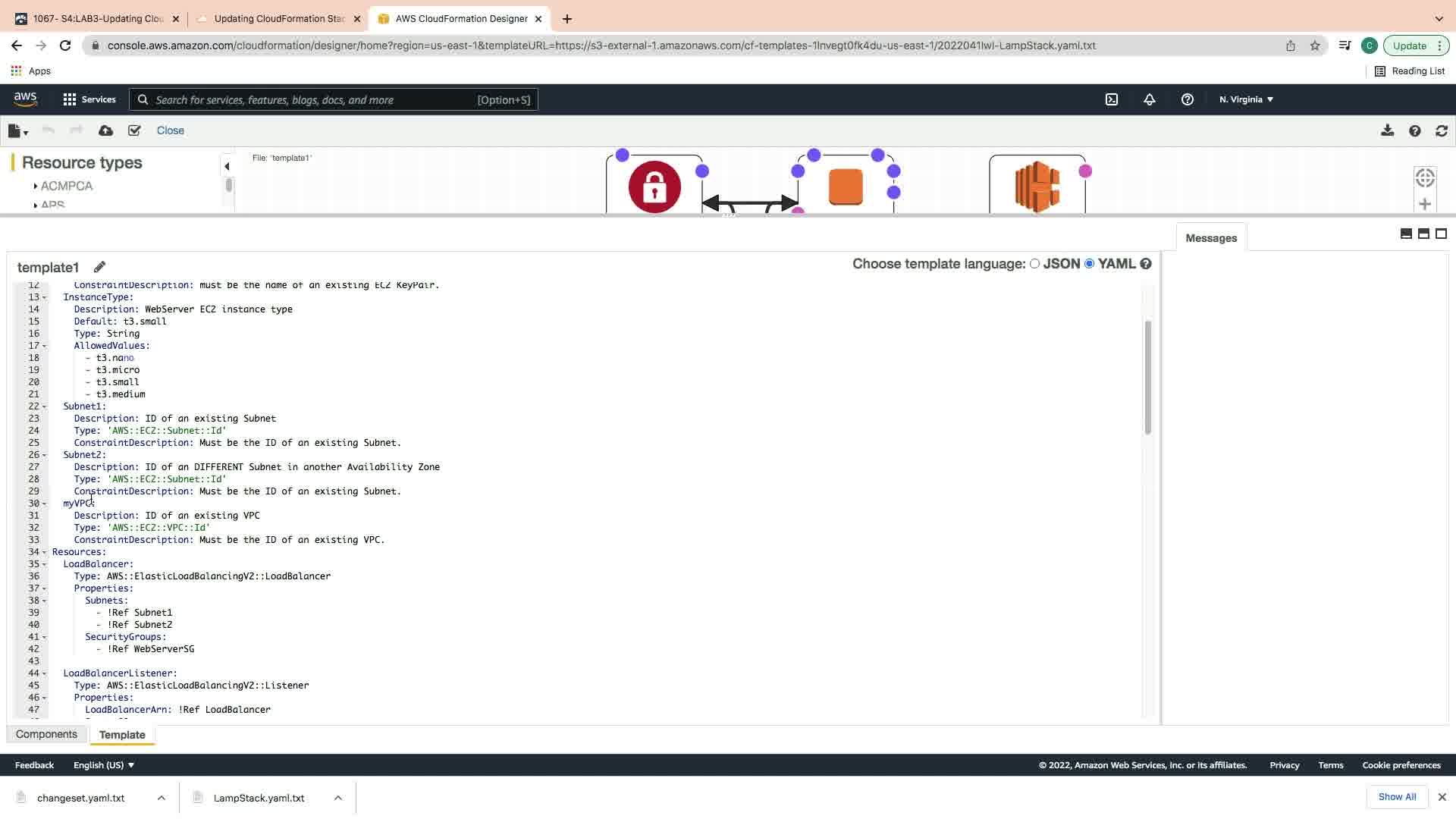The height and width of the screenshot is (819, 1456).
Task: Switch to the Components tab
Action: 46,734
